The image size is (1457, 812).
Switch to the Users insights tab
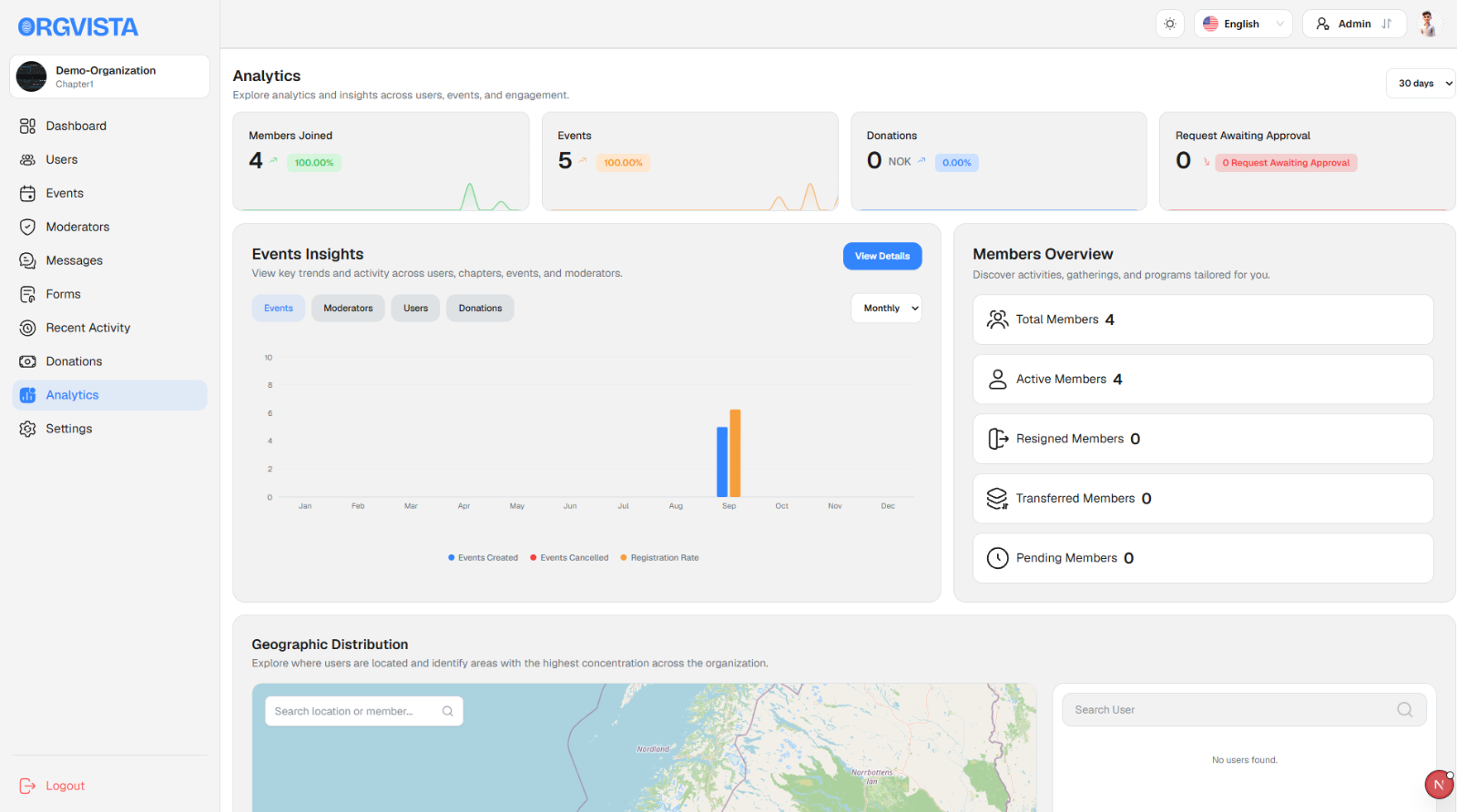pyautogui.click(x=415, y=308)
